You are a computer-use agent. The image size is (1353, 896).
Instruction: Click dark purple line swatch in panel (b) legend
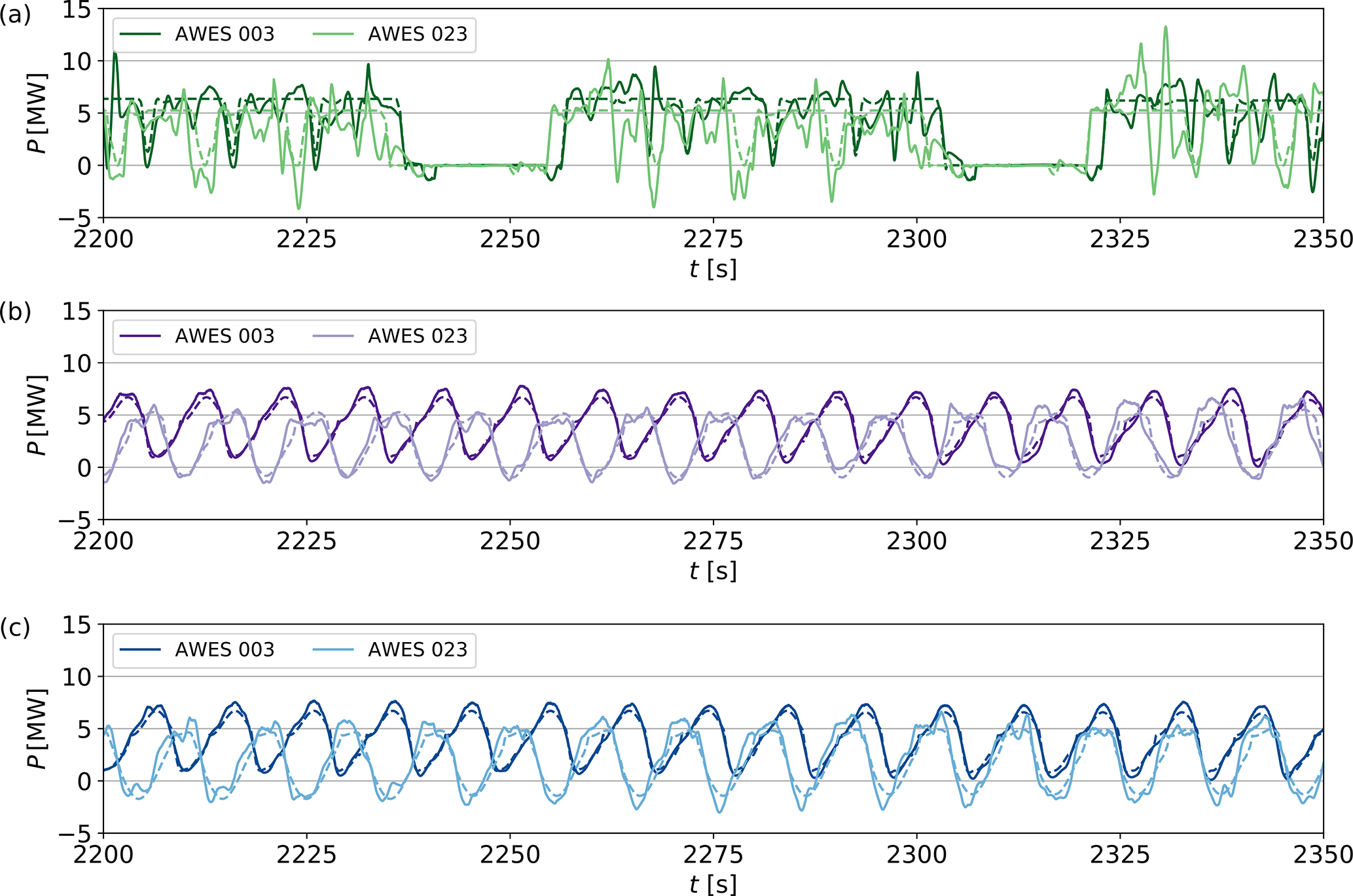point(140,336)
